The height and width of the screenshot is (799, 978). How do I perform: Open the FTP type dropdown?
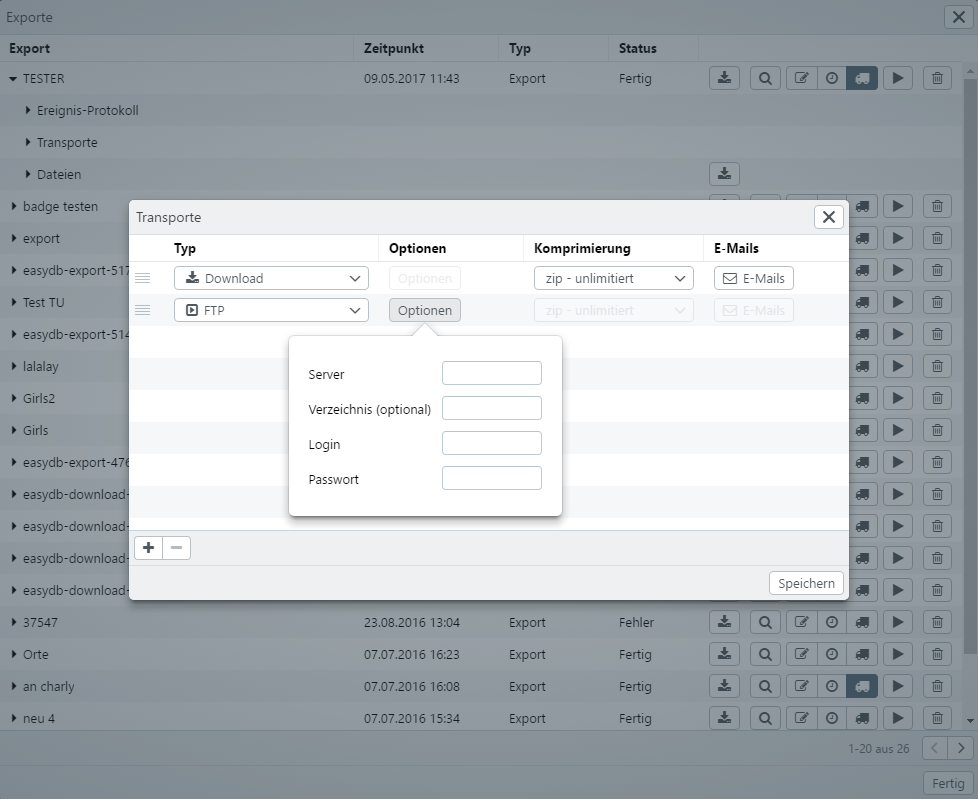pyautogui.click(x=271, y=310)
